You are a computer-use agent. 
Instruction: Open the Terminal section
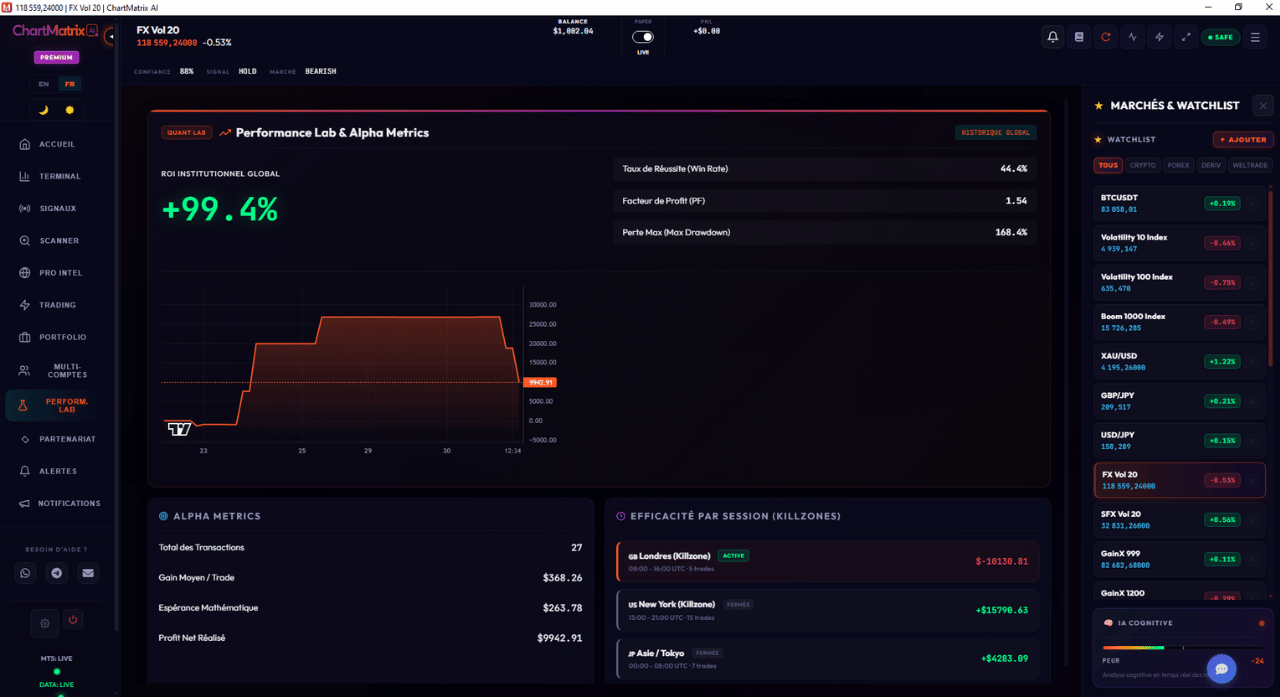click(x=57, y=176)
